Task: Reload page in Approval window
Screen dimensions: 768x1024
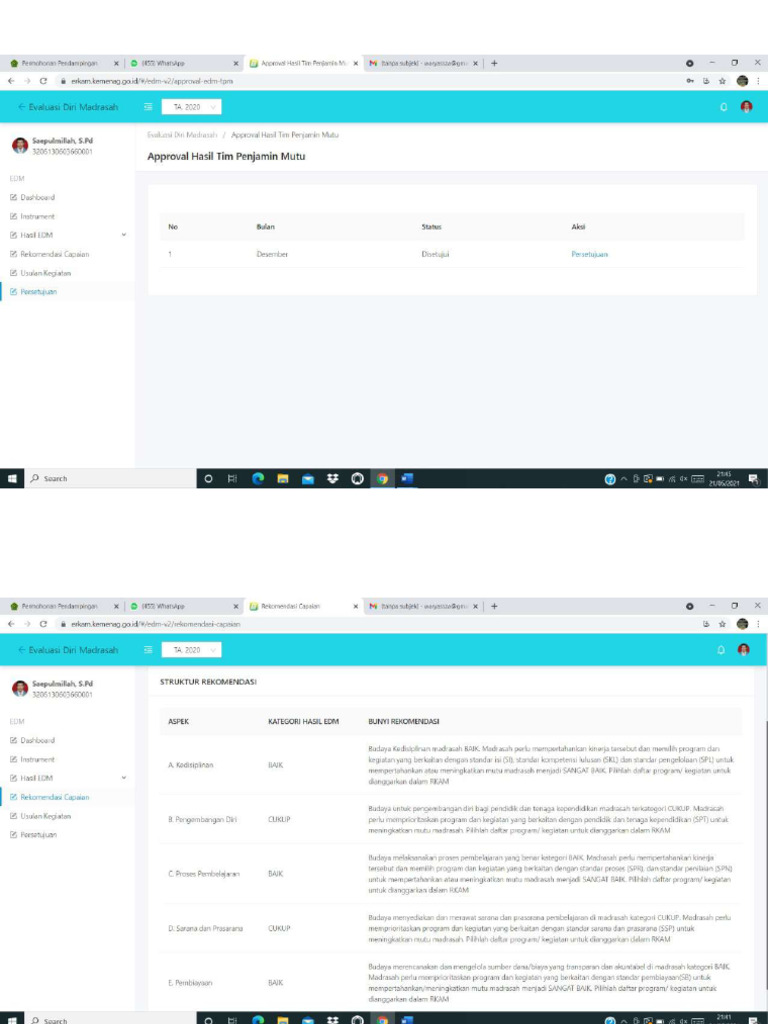Action: (43, 81)
